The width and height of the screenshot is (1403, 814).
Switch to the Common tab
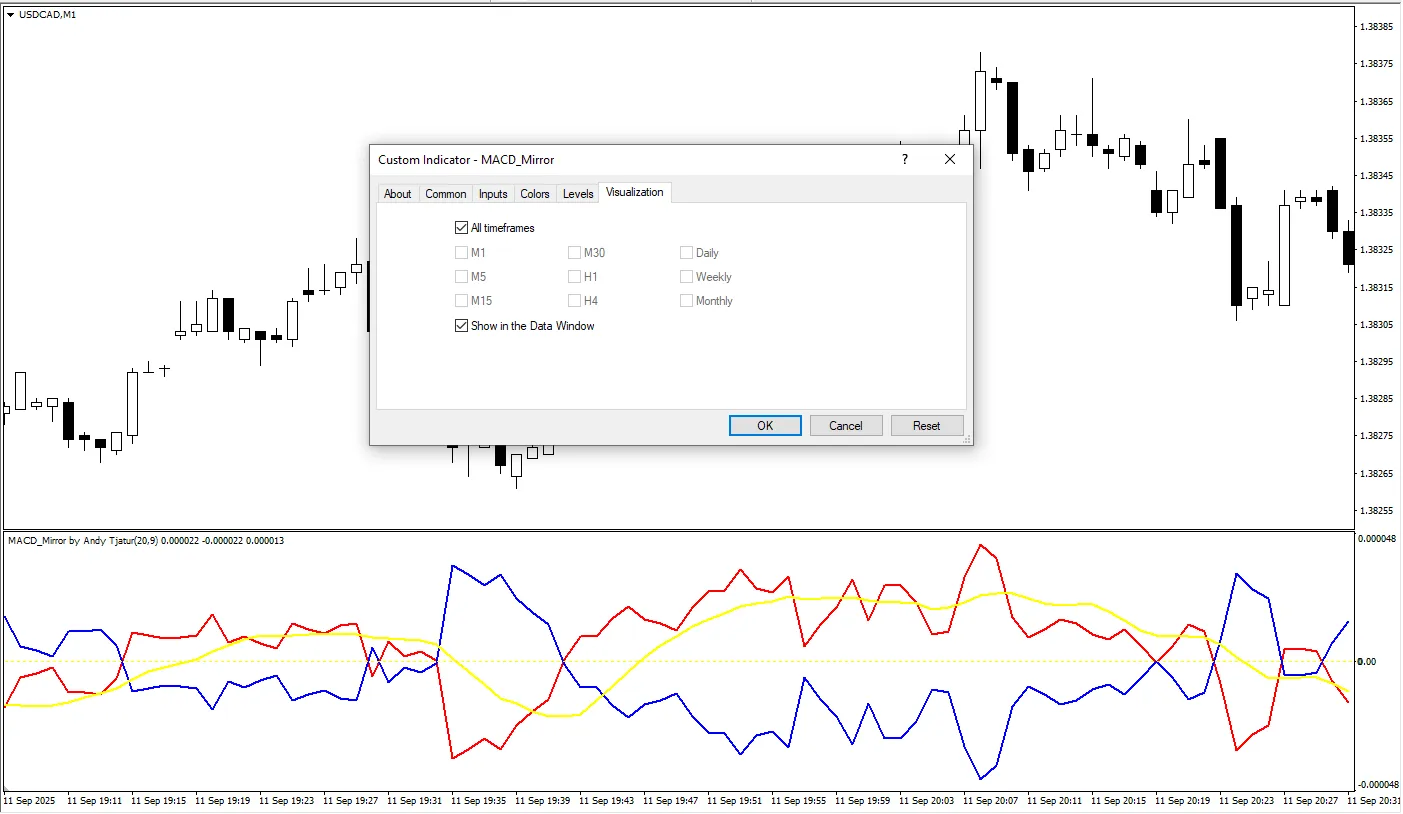coord(446,194)
